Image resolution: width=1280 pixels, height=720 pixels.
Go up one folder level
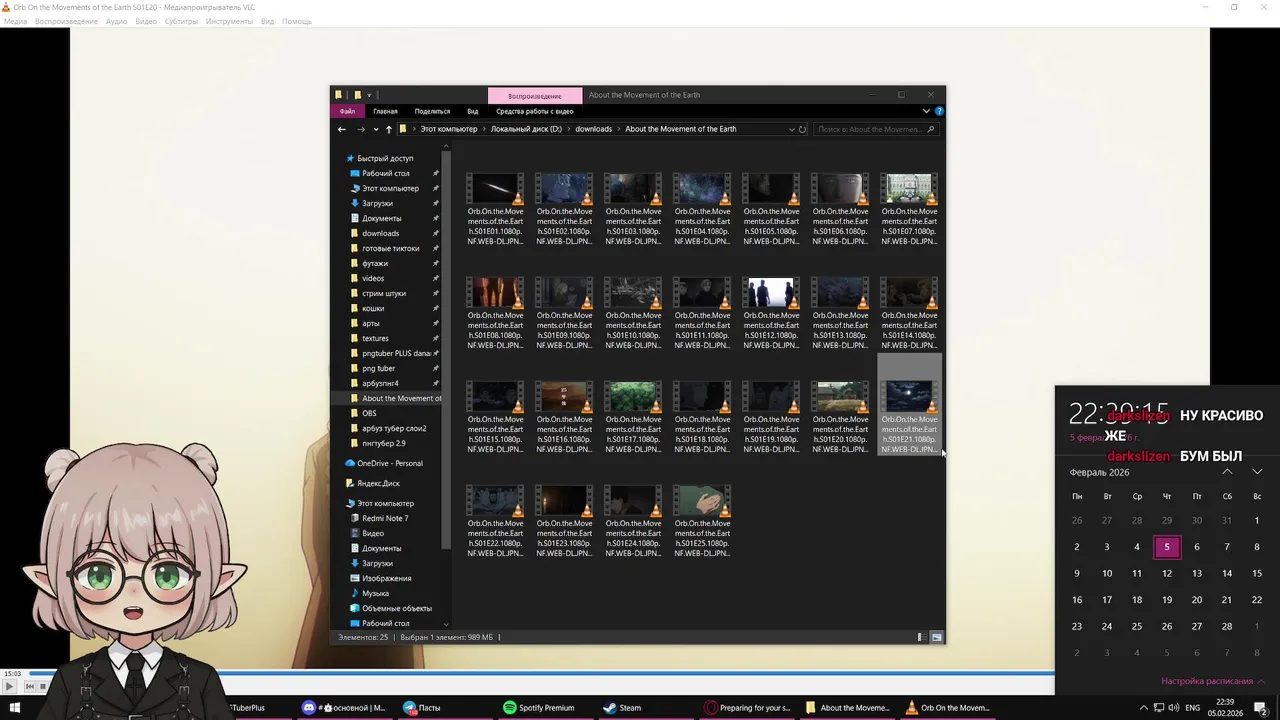pos(389,129)
